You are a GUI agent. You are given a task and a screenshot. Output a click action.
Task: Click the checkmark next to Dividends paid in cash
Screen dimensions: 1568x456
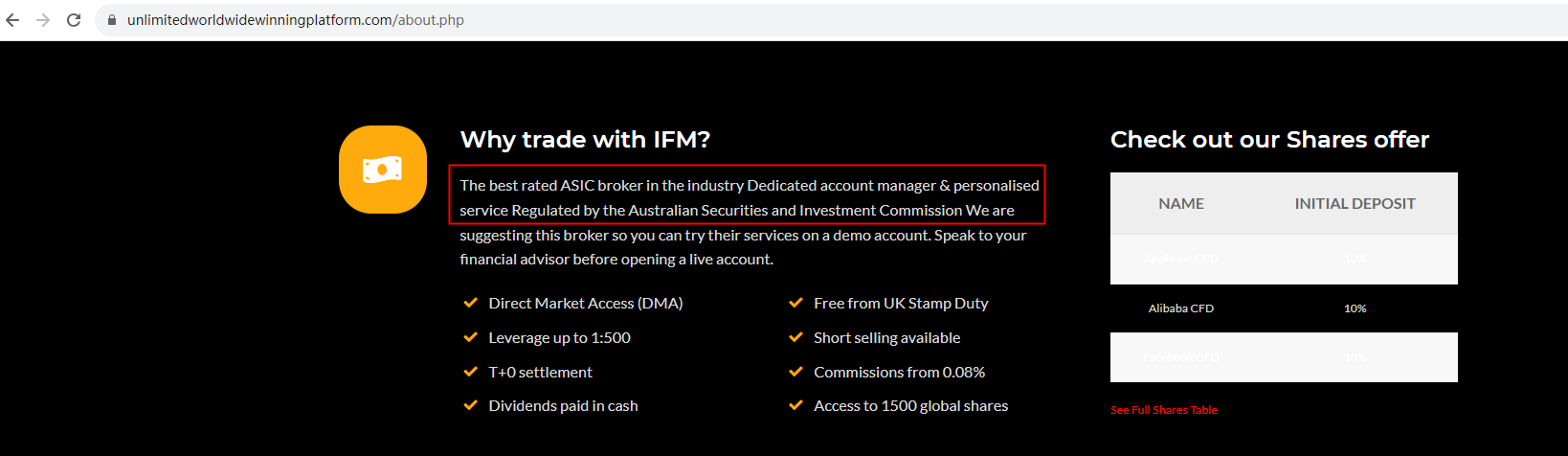pos(470,405)
